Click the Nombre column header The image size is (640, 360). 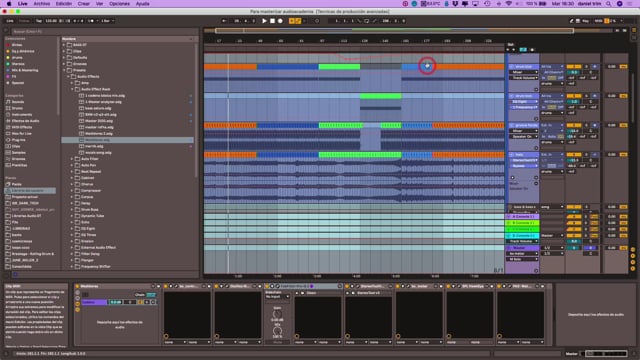[127, 39]
